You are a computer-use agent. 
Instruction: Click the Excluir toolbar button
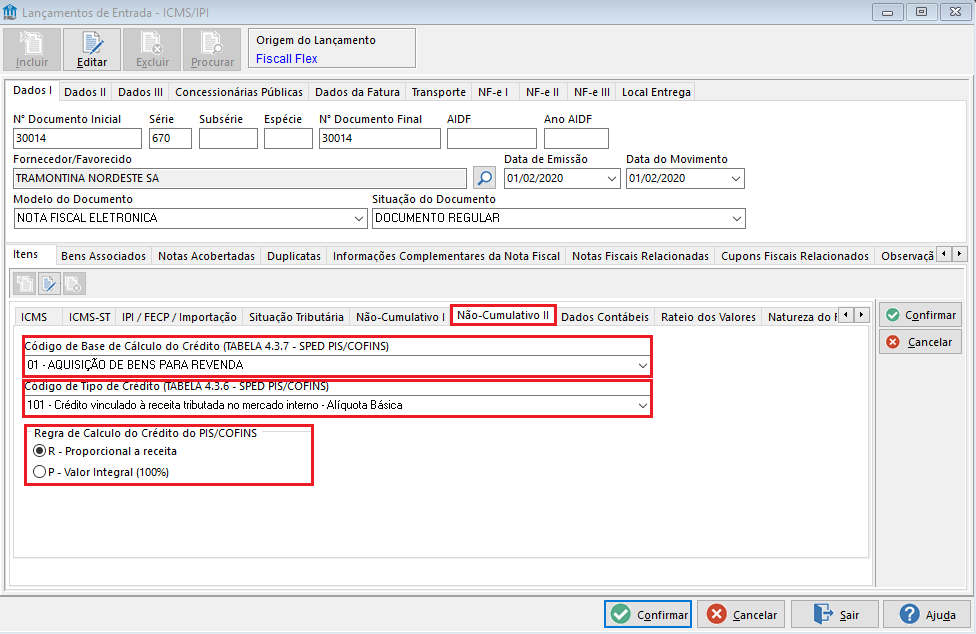152,49
